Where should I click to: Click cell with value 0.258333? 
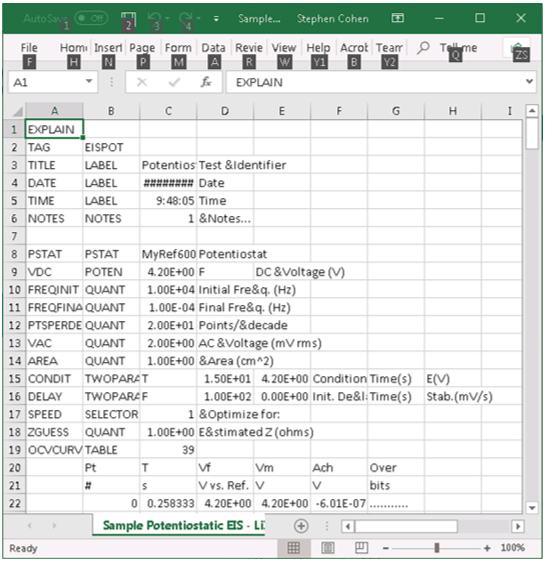[x=168, y=503]
